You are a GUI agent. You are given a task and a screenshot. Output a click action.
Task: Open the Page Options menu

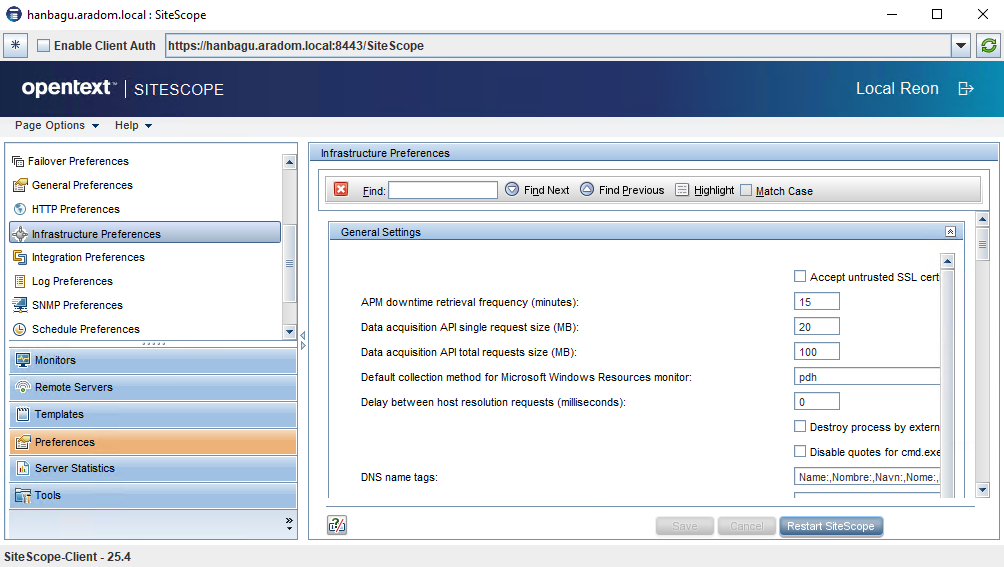tap(57, 125)
